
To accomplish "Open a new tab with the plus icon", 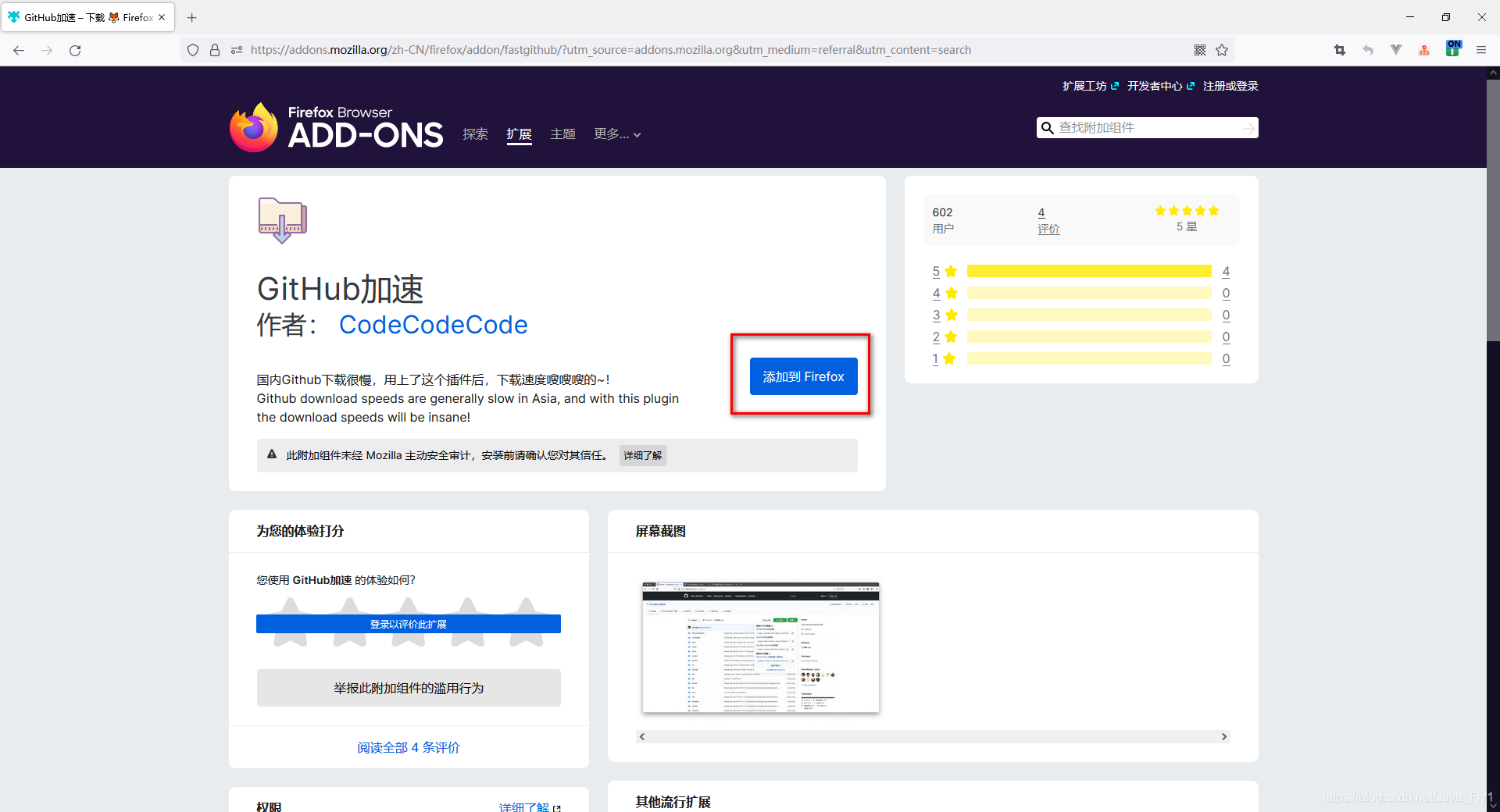I will click(192, 17).
